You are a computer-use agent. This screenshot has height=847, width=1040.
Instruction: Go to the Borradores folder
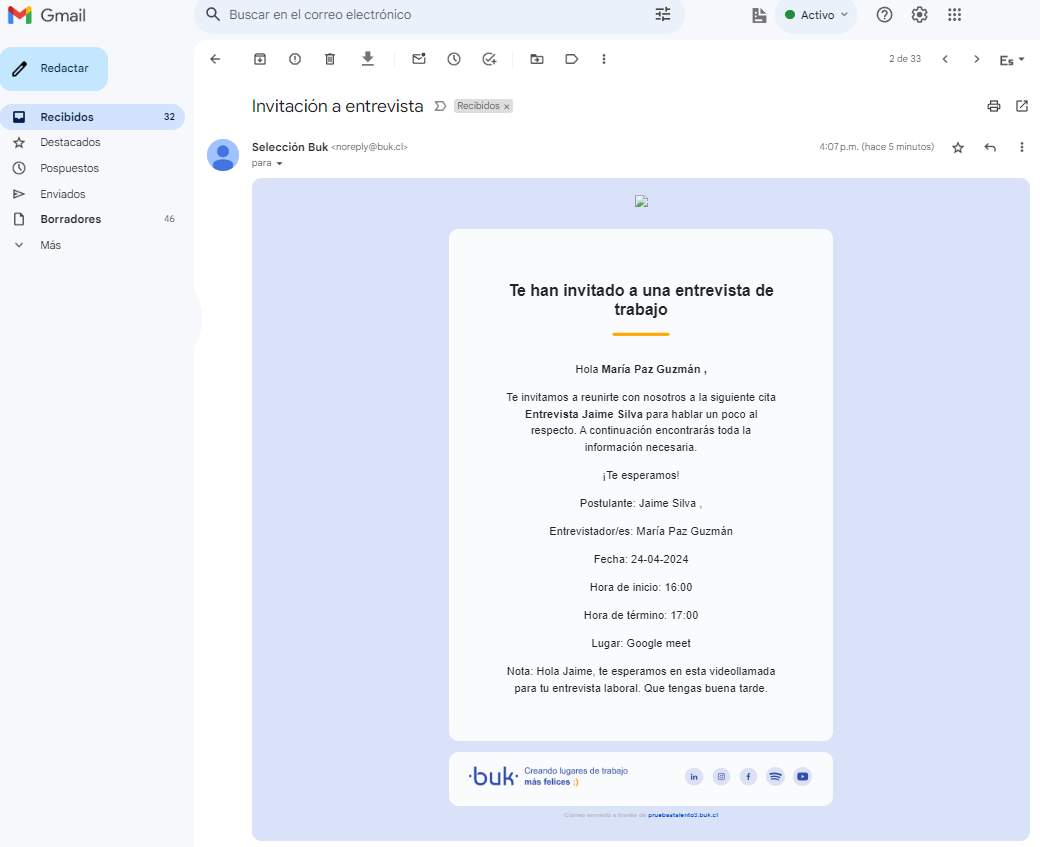click(x=70, y=219)
